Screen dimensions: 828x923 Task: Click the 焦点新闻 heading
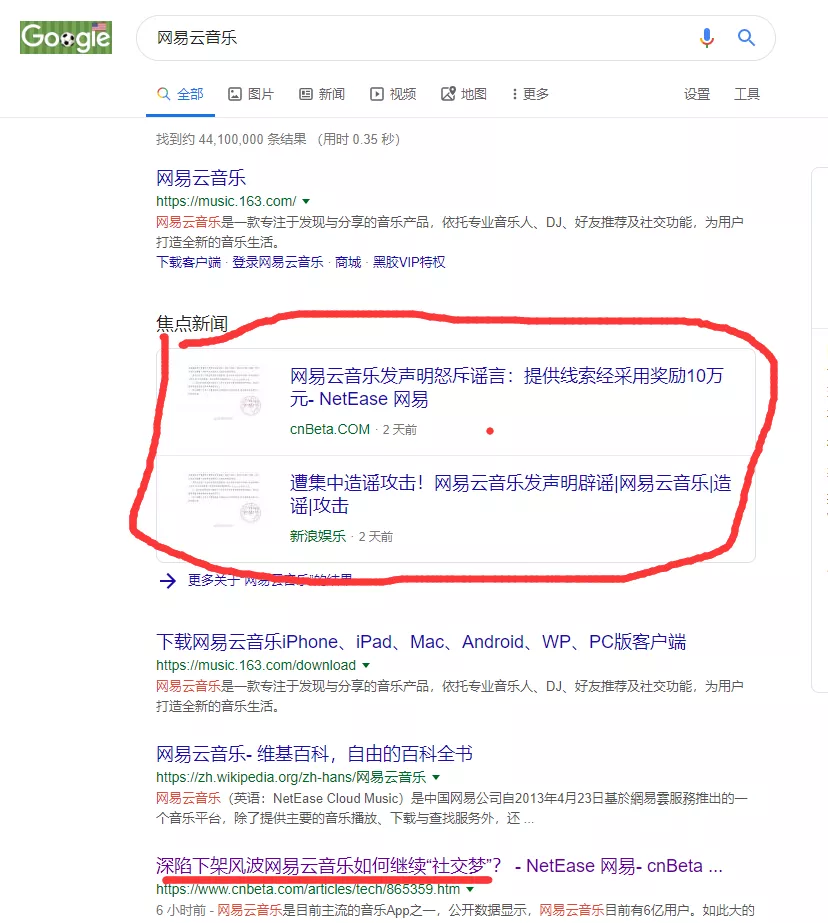192,323
